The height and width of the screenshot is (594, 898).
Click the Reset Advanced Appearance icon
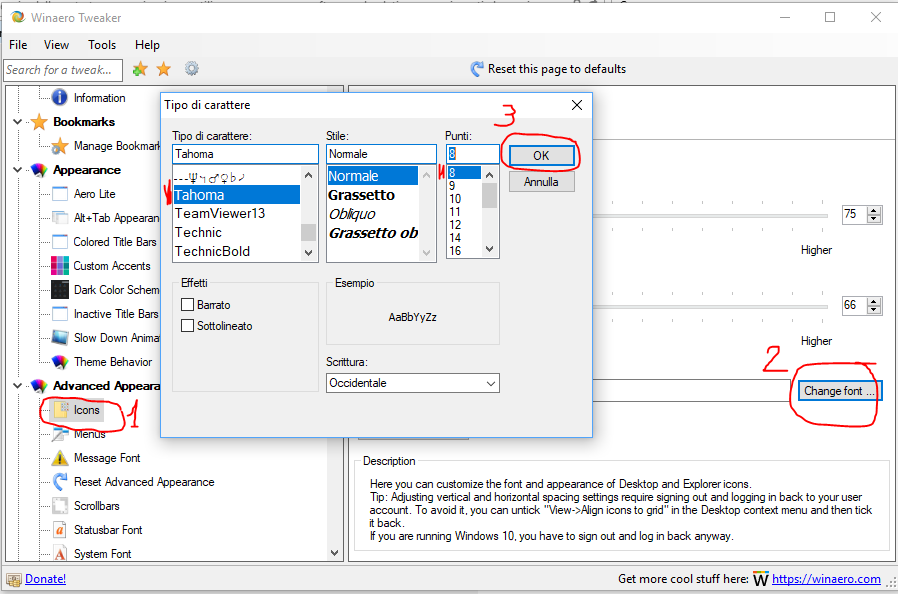[x=59, y=482]
